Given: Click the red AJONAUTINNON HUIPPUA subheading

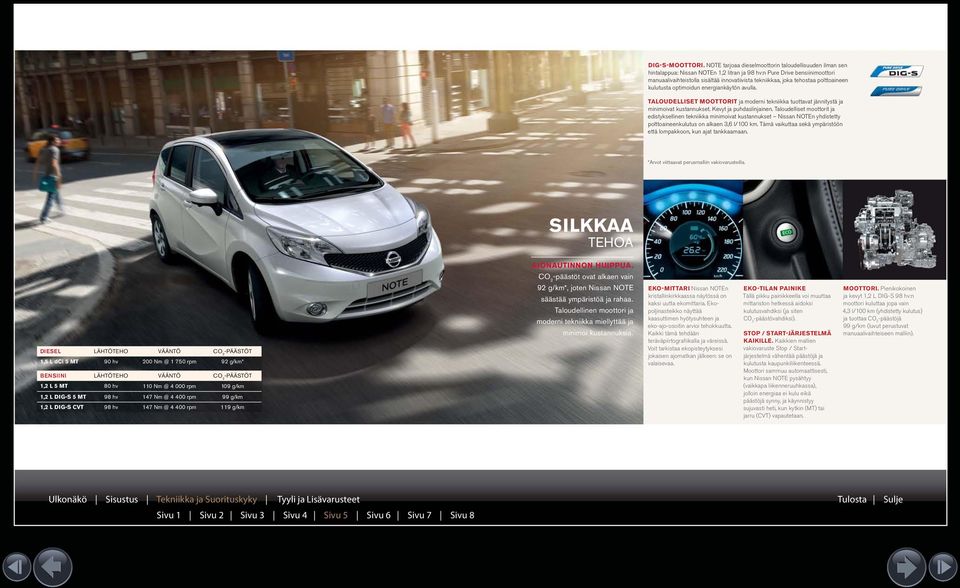Looking at the screenshot, I should pyautogui.click(x=582, y=265).
